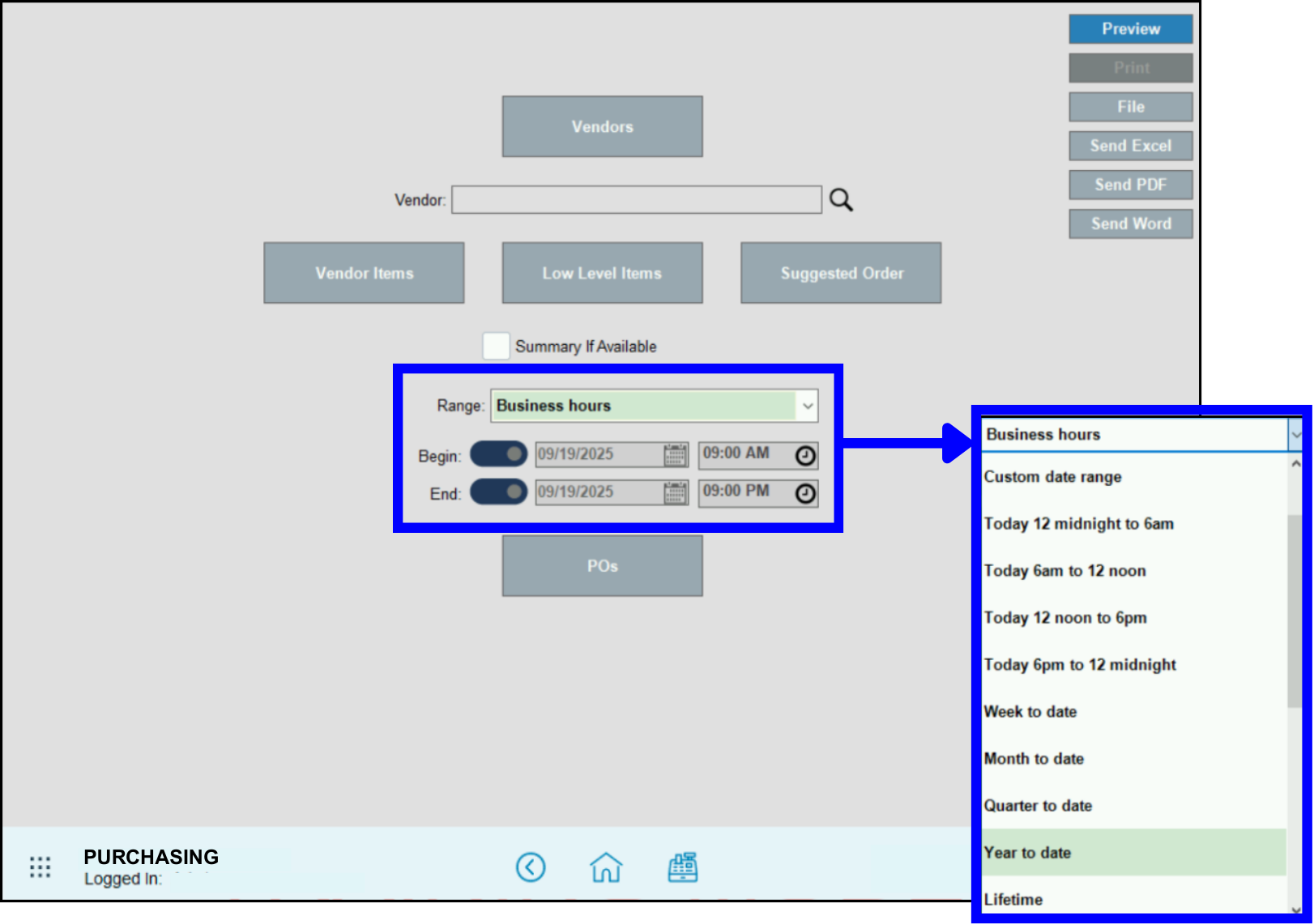Open the cash register icon
1314x924 pixels.
pos(683,867)
